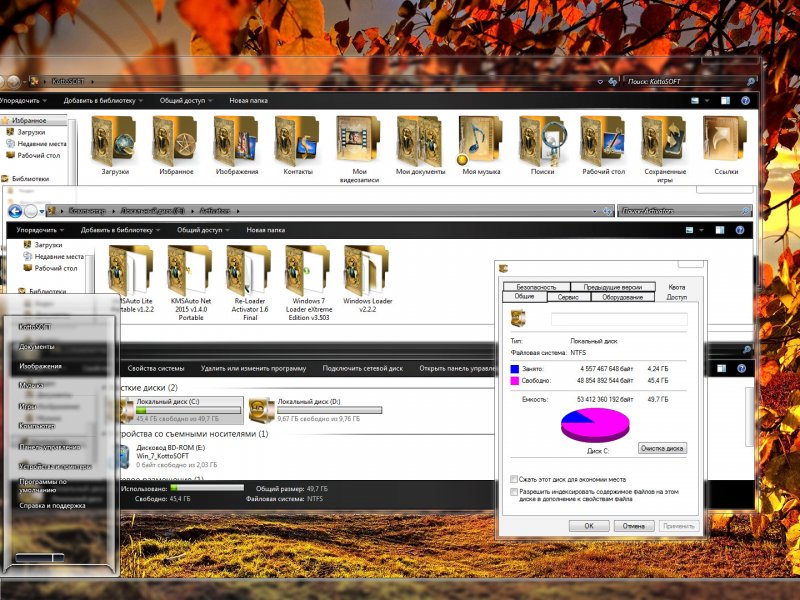Image resolution: width=800 pixels, height=600 pixels.
Task: Enable 'Сжать этот диск для экономии места' checkbox
Action: point(514,479)
